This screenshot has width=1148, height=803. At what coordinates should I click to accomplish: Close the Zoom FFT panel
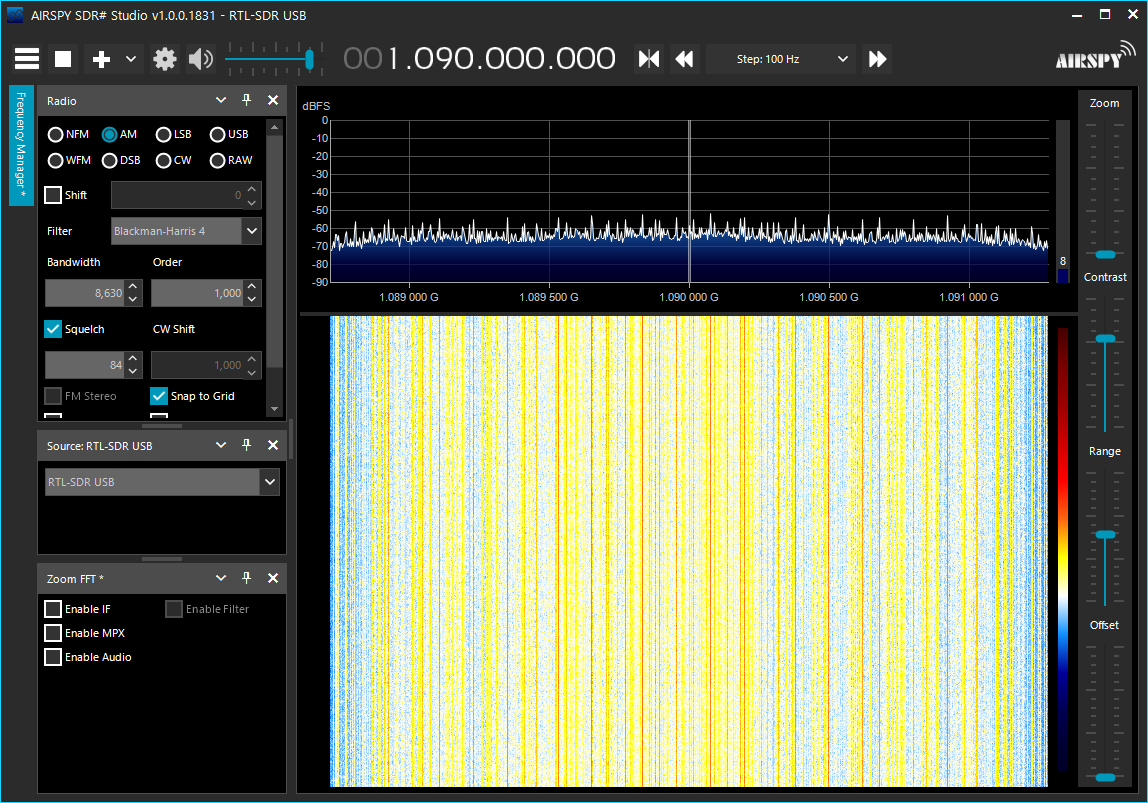click(x=273, y=578)
